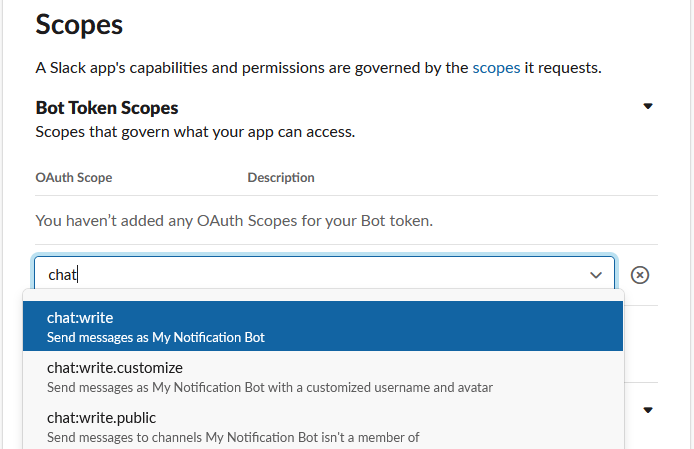694x449 pixels.
Task: Select the chat:write scope option
Action: click(x=323, y=326)
